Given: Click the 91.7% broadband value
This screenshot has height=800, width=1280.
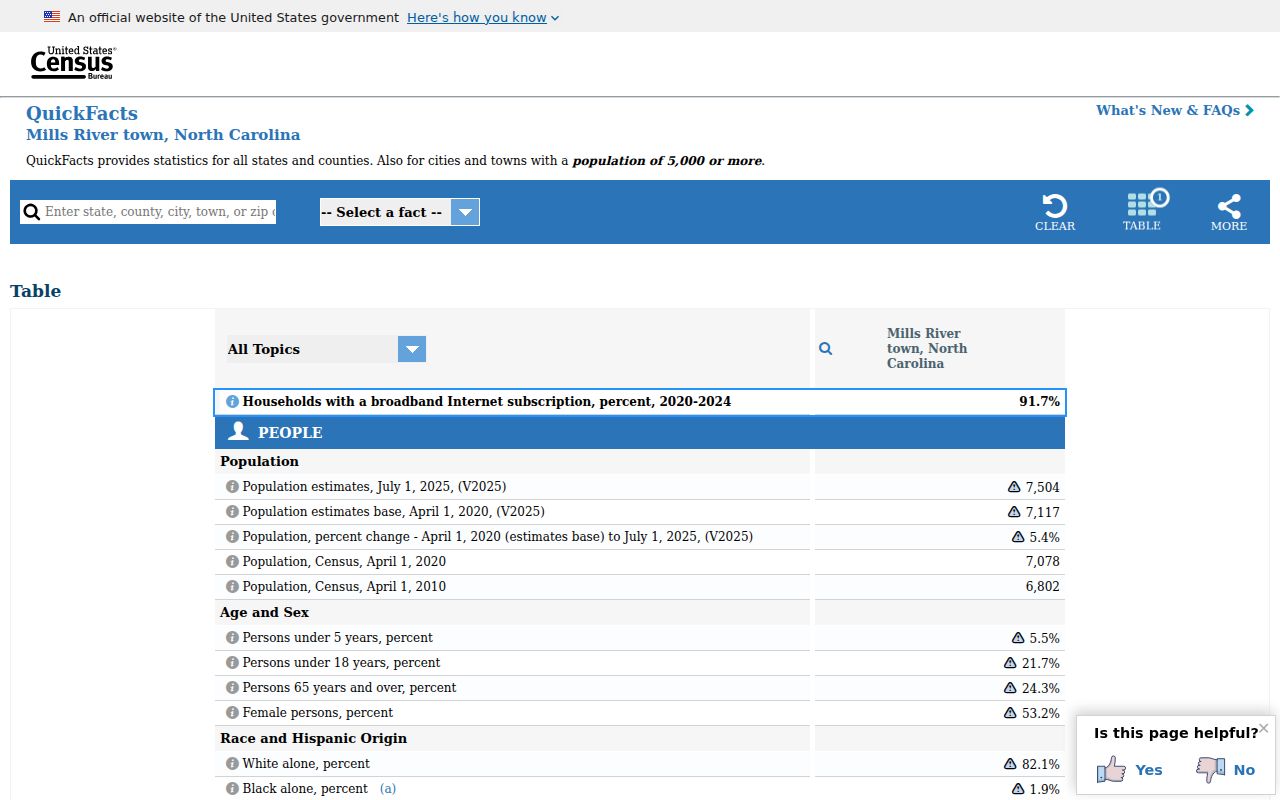Looking at the screenshot, I should tap(1039, 401).
